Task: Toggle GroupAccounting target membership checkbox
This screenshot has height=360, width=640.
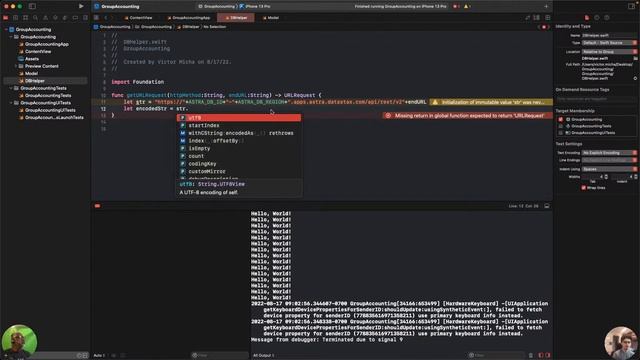Action: 560,120
